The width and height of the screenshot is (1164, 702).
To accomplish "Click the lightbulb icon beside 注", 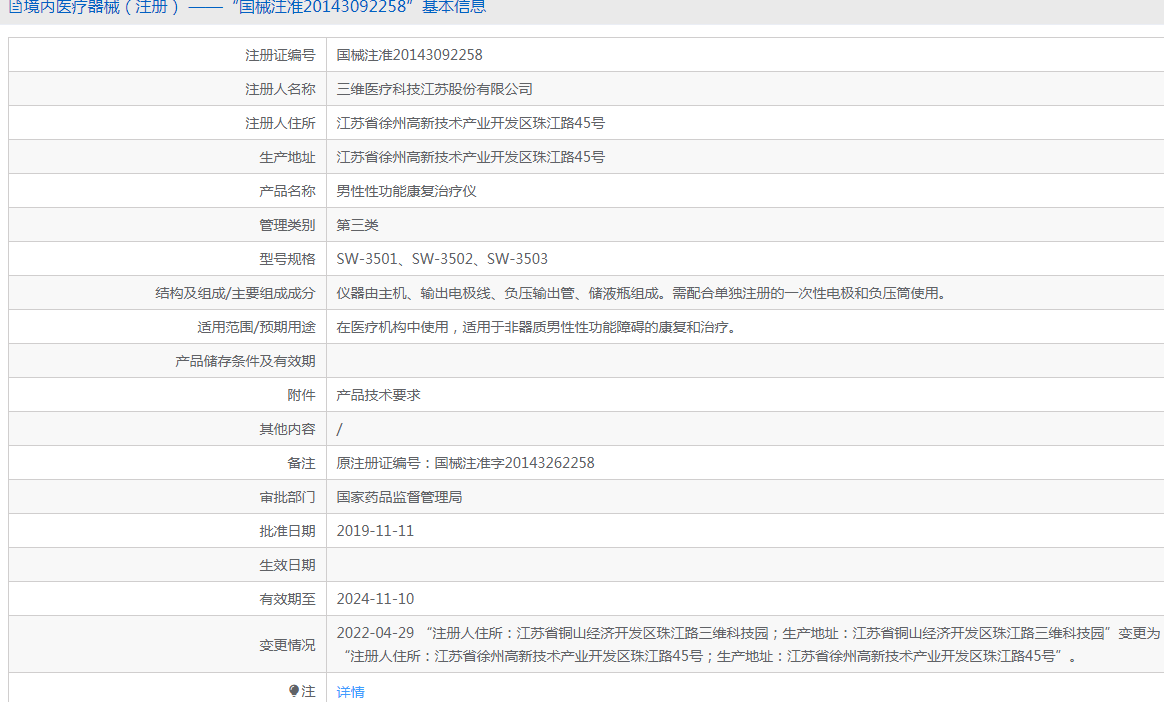I will click(x=294, y=691).
